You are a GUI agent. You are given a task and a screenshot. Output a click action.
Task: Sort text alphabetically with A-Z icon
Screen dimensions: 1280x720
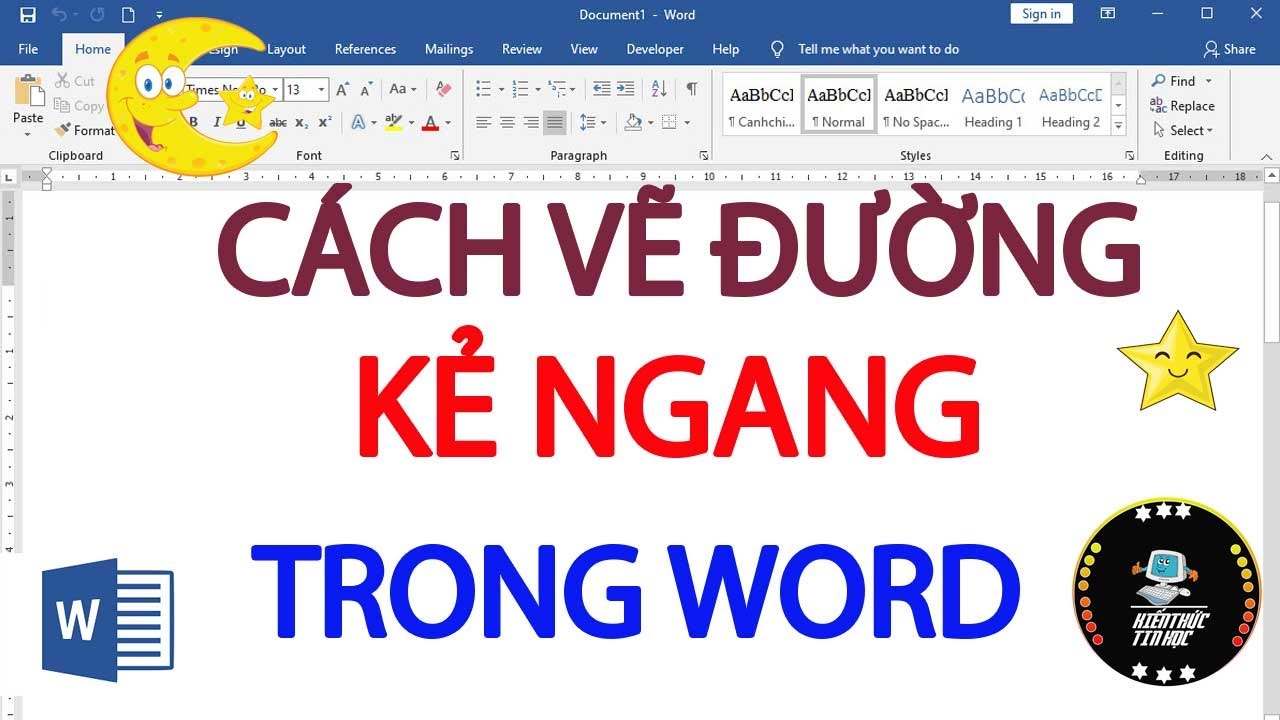pos(659,89)
